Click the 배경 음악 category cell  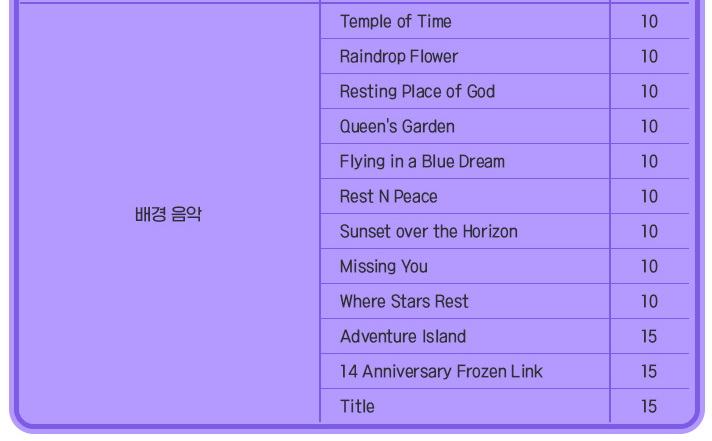[168, 214]
